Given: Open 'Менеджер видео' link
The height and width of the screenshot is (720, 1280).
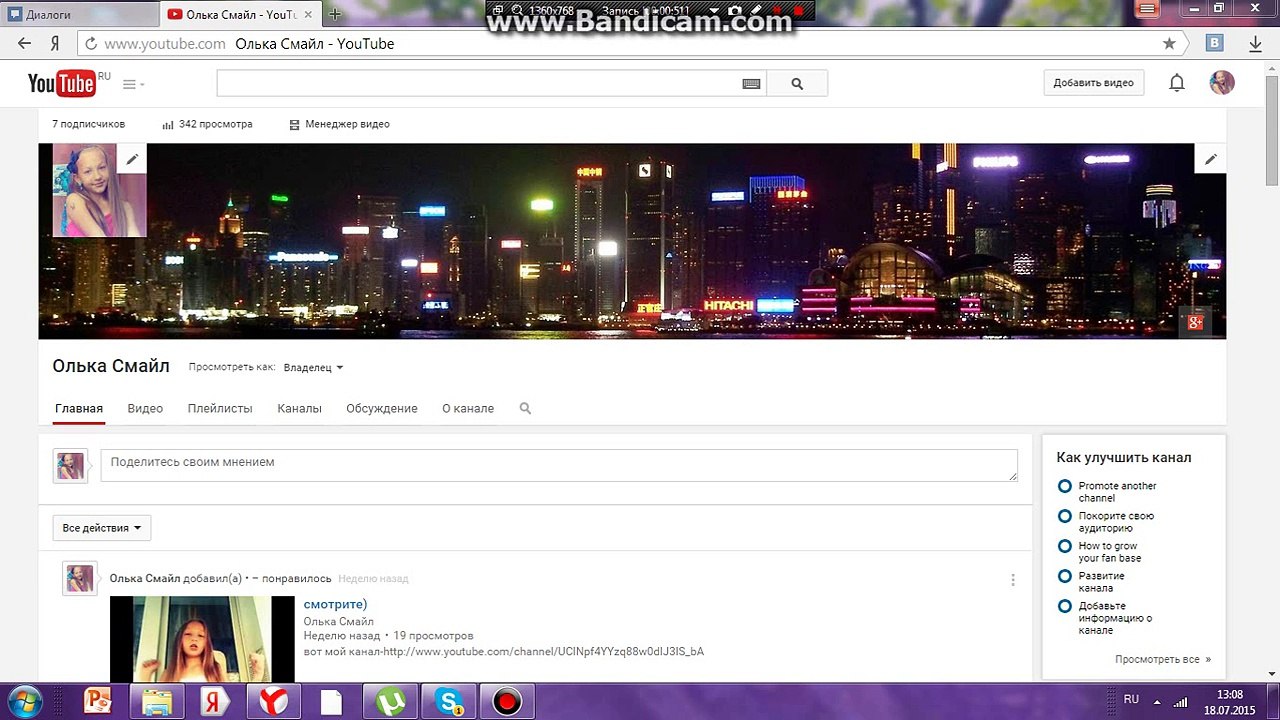Looking at the screenshot, I should (x=339, y=124).
